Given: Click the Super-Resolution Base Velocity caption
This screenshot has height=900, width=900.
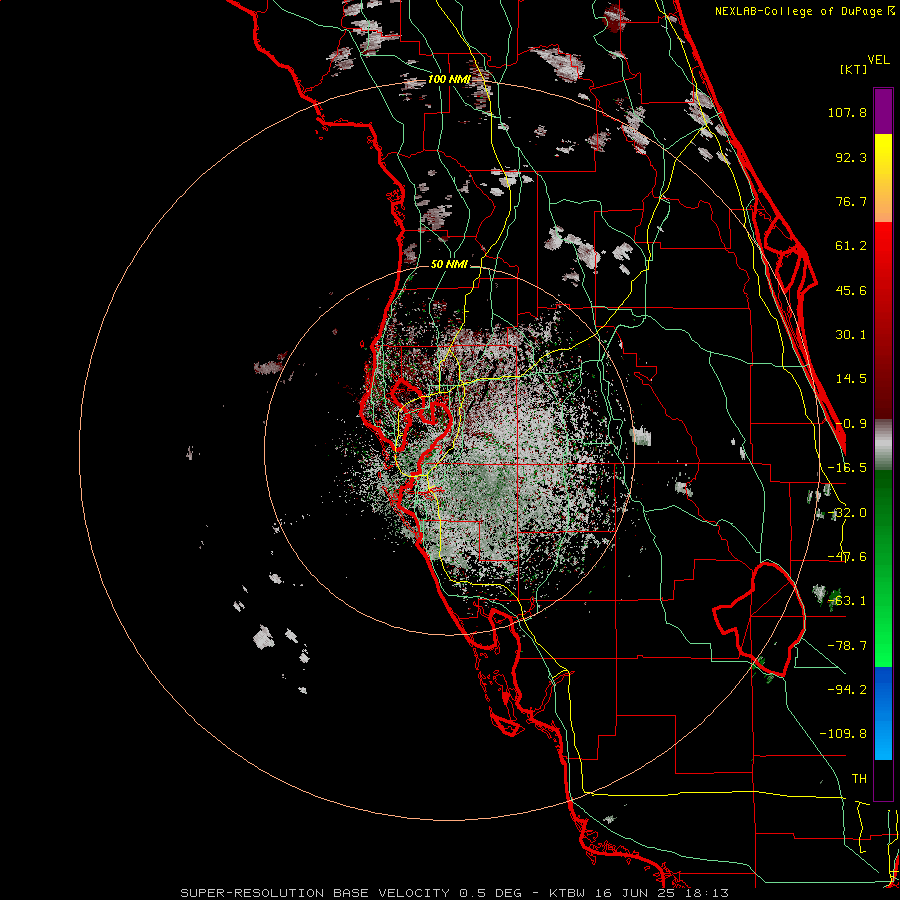Looking at the screenshot, I should click(455, 893).
